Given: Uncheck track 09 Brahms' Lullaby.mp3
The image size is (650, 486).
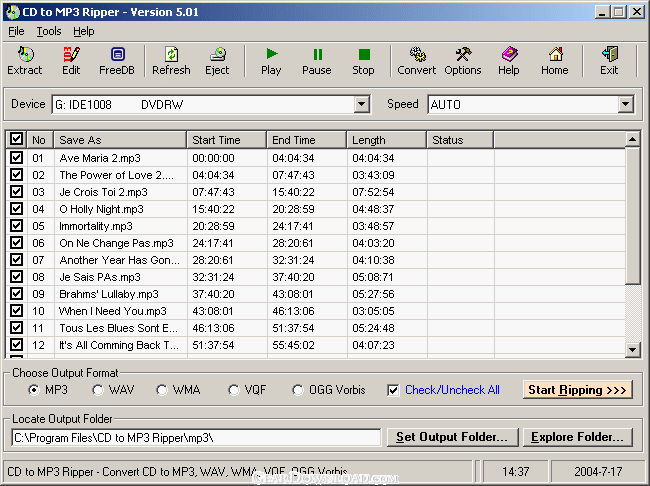Looking at the screenshot, I should pos(17,294).
